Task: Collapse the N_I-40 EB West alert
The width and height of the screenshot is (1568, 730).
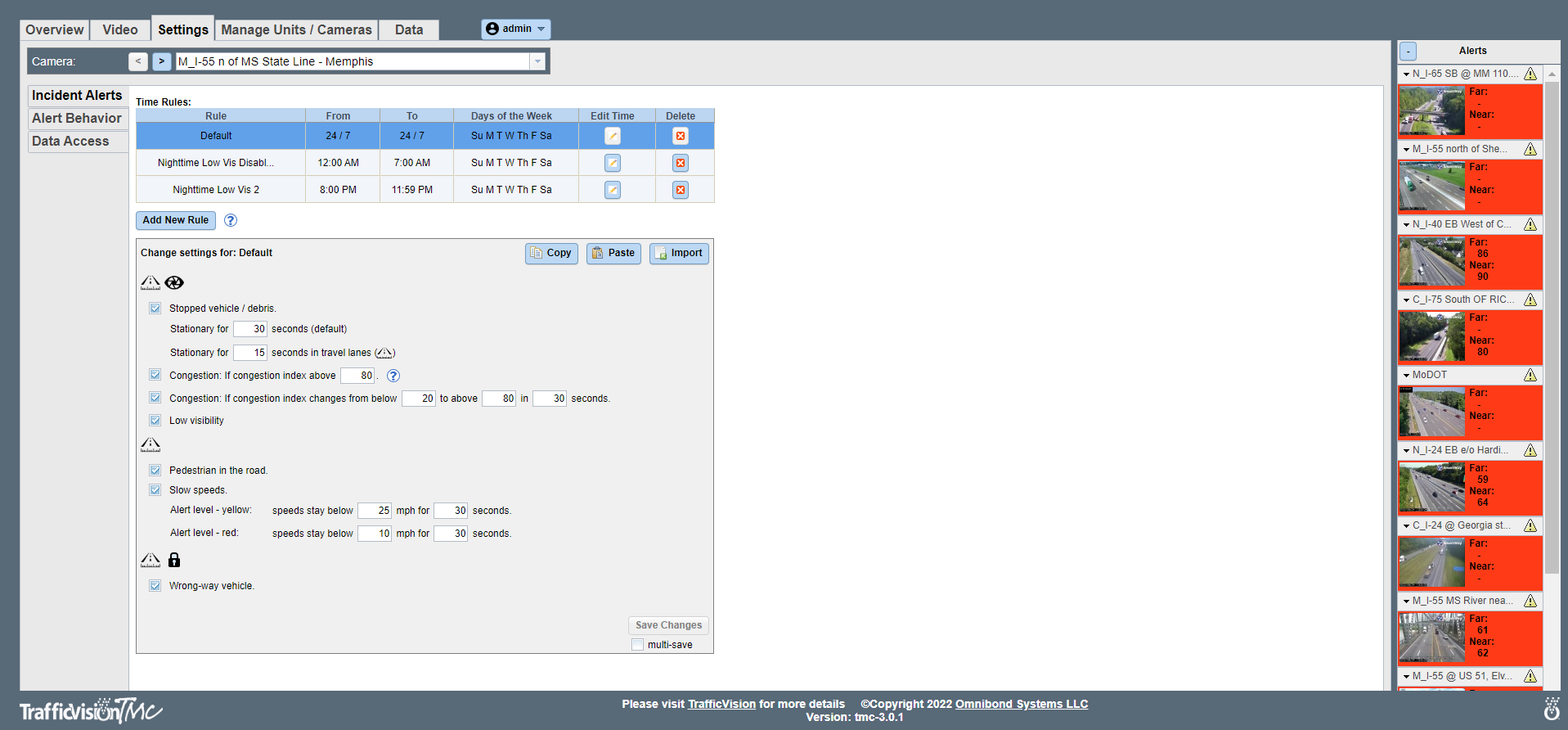Action: click(1406, 224)
